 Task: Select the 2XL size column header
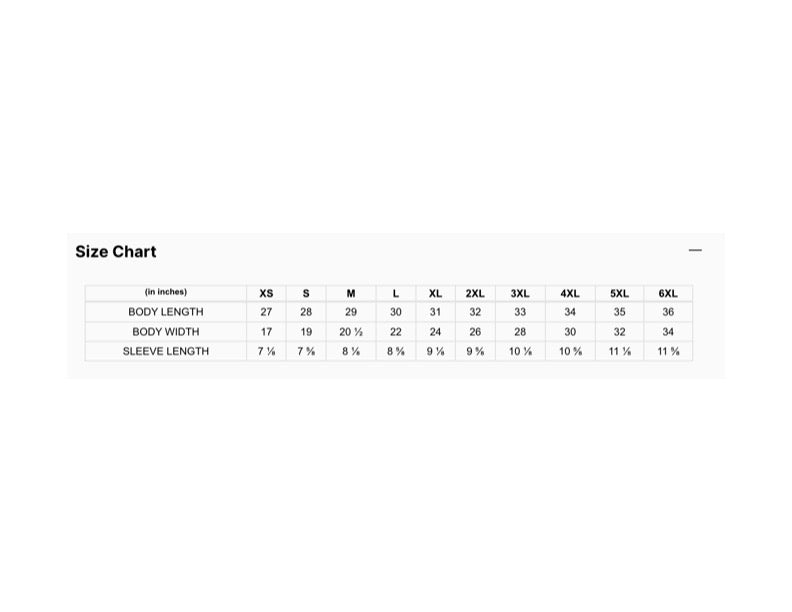point(475,293)
